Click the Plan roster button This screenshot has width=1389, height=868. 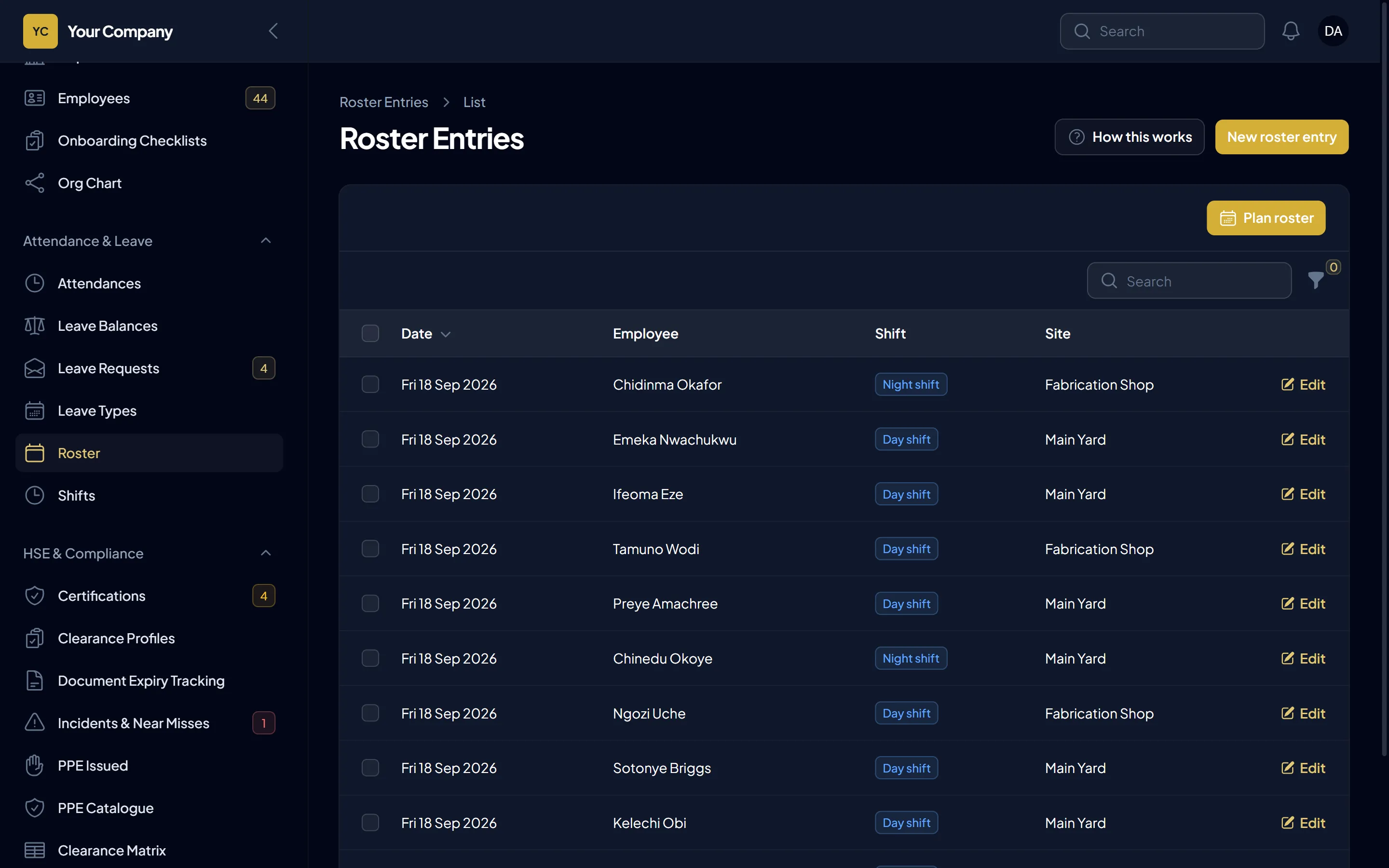coord(1266,218)
